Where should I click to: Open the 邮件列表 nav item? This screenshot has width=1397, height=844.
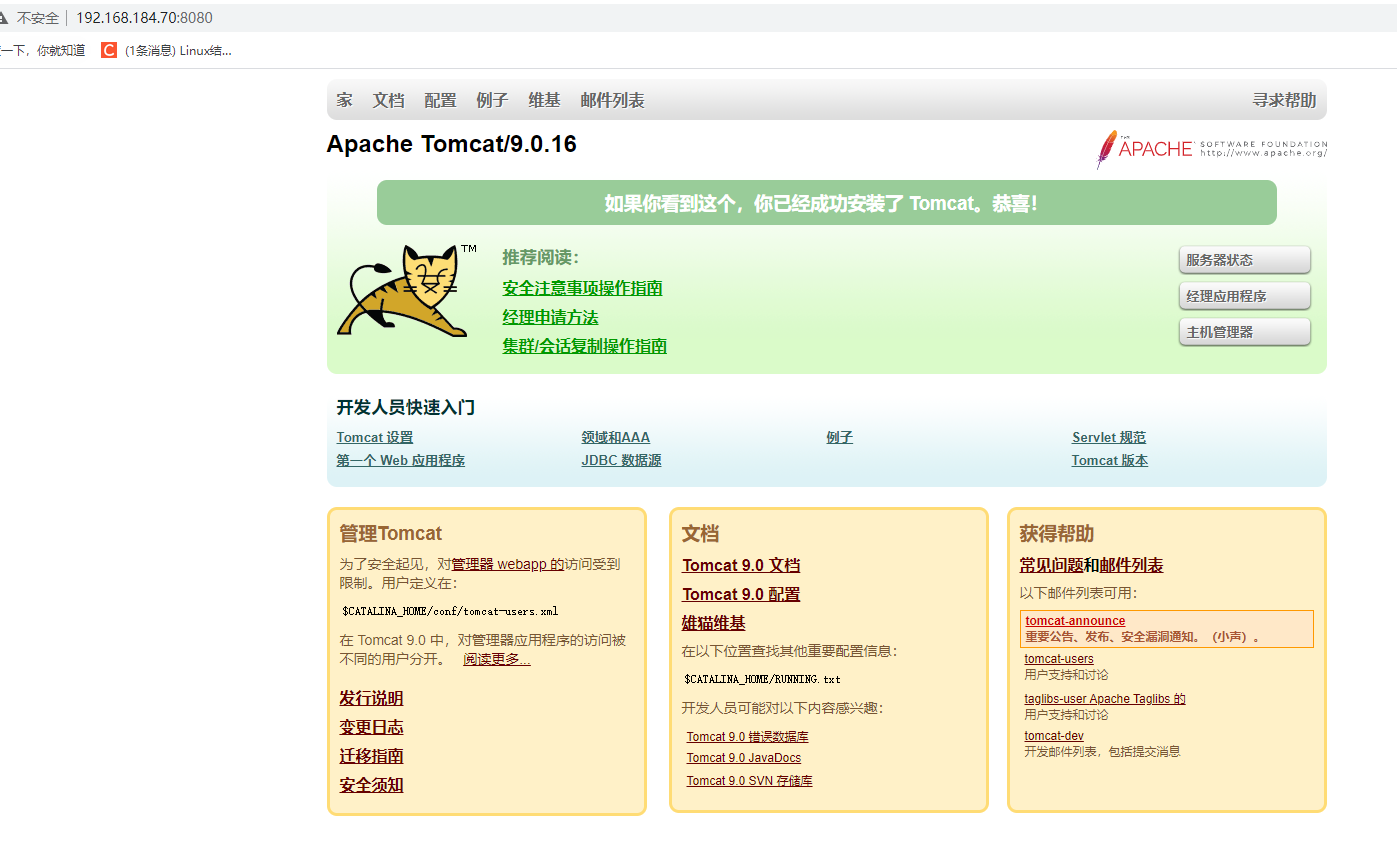point(612,100)
